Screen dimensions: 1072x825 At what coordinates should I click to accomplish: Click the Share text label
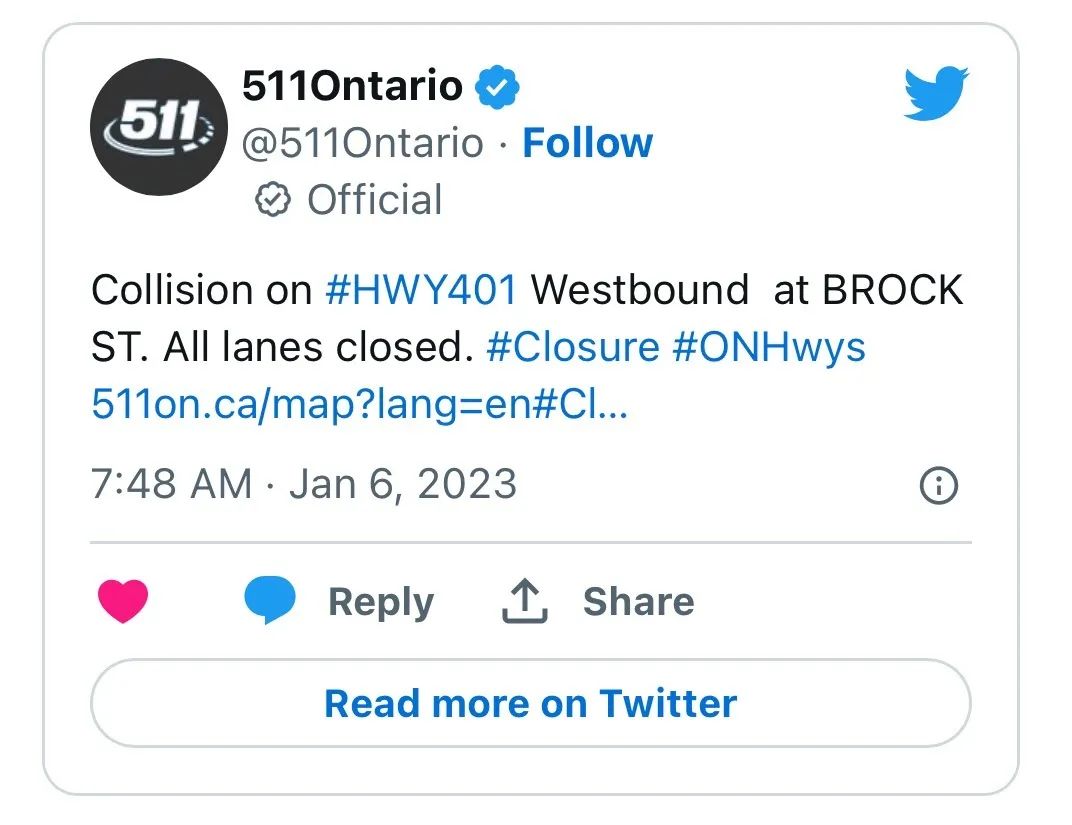(x=639, y=601)
